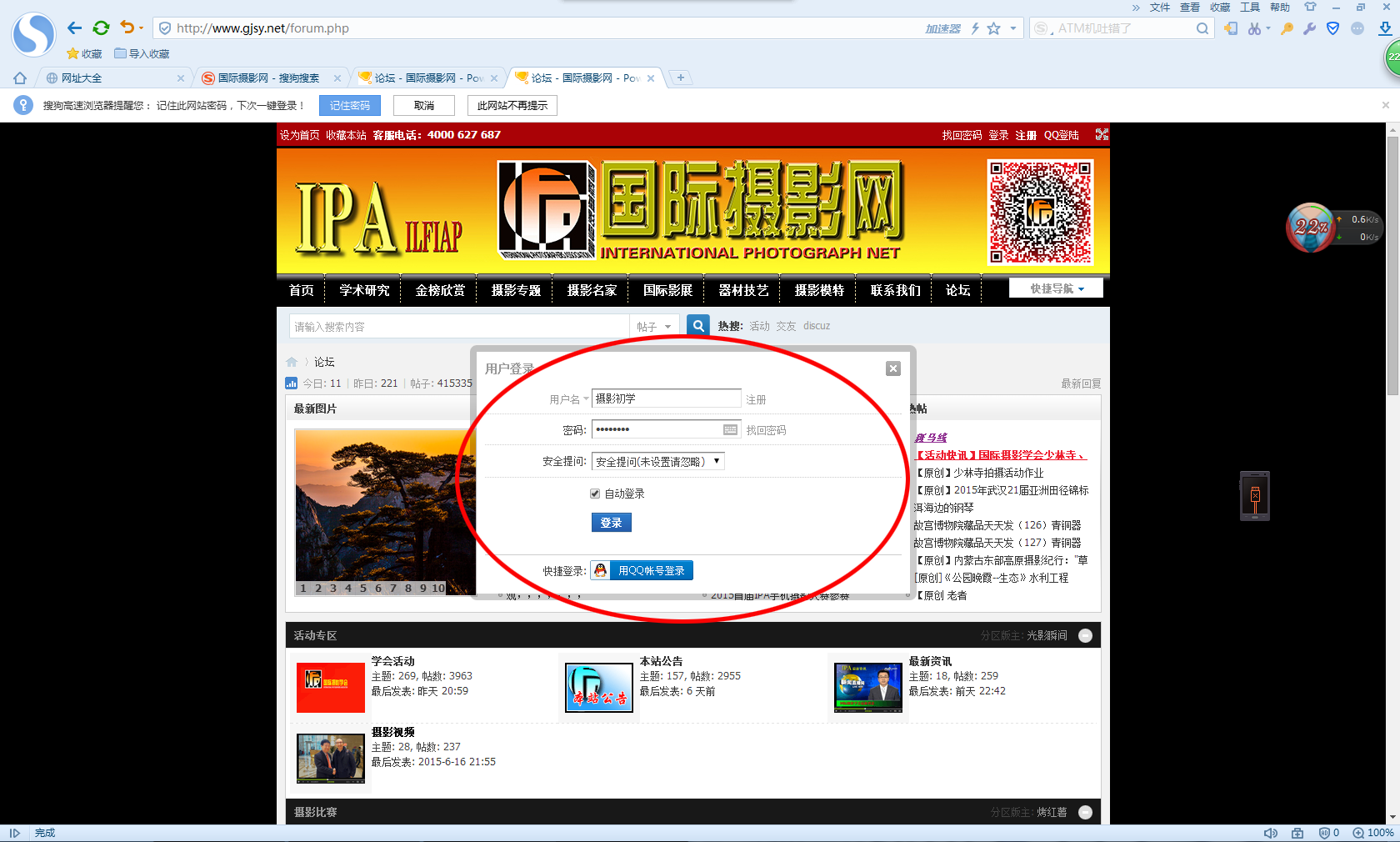This screenshot has height=842, width=1400.
Task: Dismiss the password reminder bar close X
Action: click(x=1386, y=105)
